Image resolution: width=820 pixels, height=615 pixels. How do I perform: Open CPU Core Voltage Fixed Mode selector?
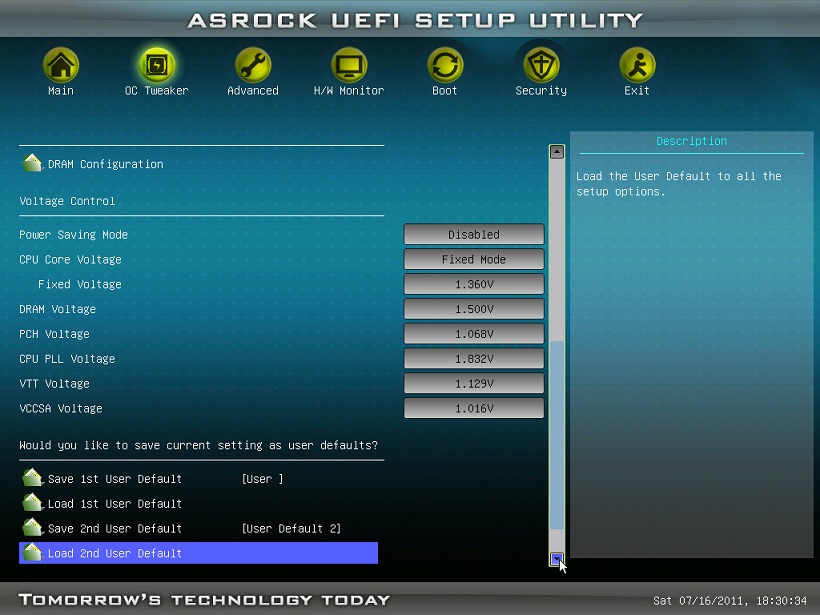tap(474, 259)
